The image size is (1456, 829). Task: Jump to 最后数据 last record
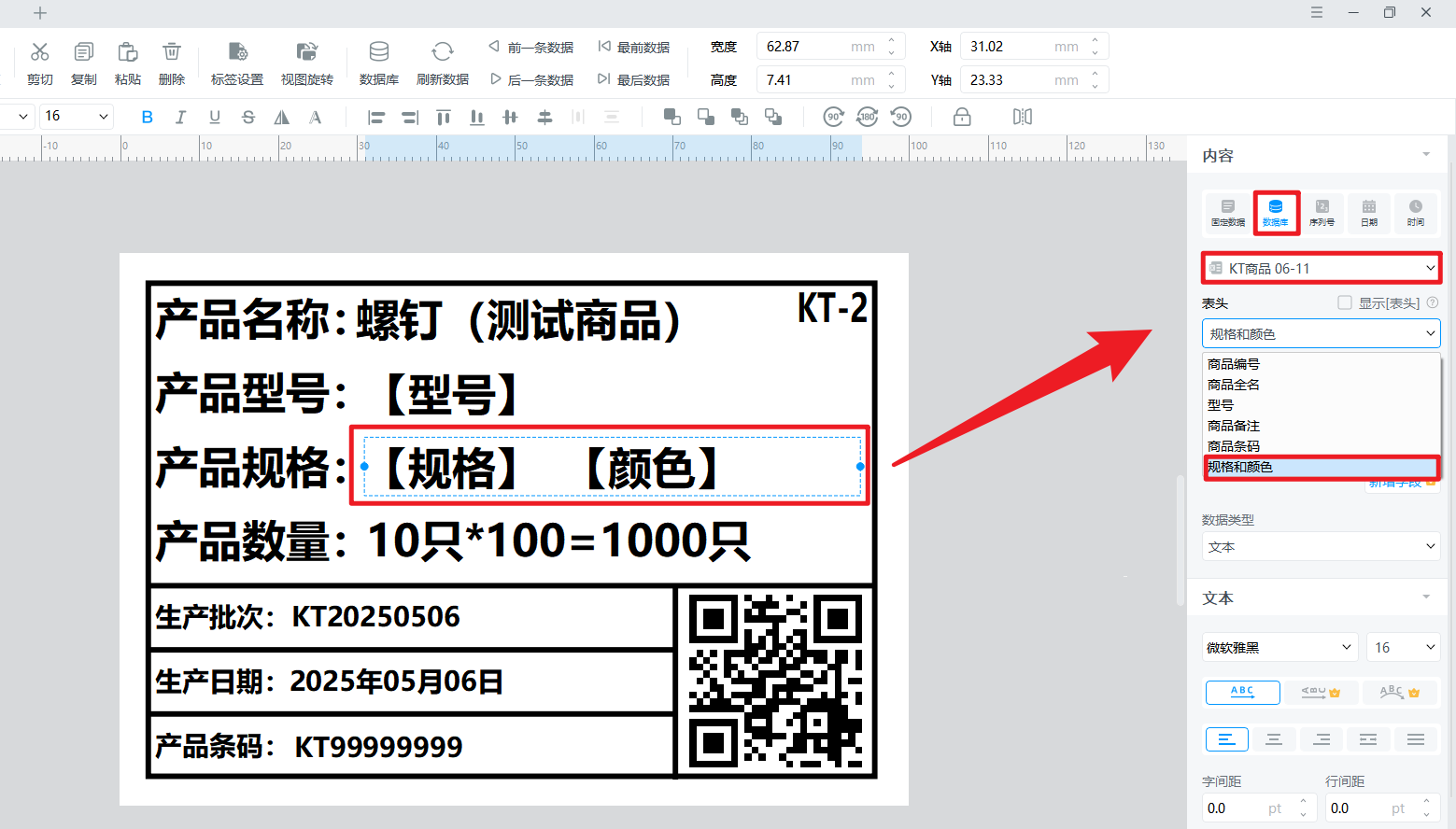click(x=634, y=80)
